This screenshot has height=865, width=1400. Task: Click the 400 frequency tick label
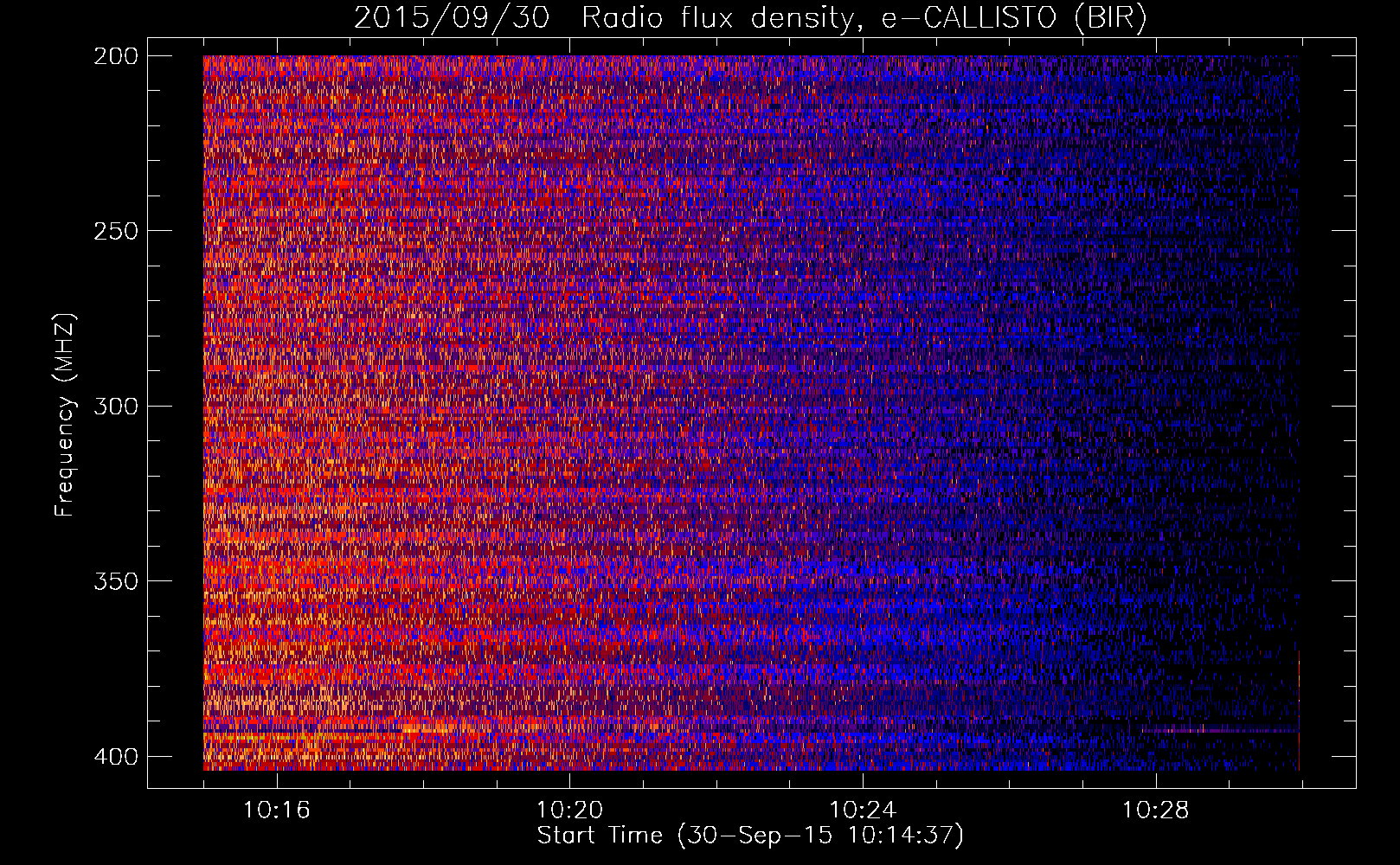tap(115, 756)
